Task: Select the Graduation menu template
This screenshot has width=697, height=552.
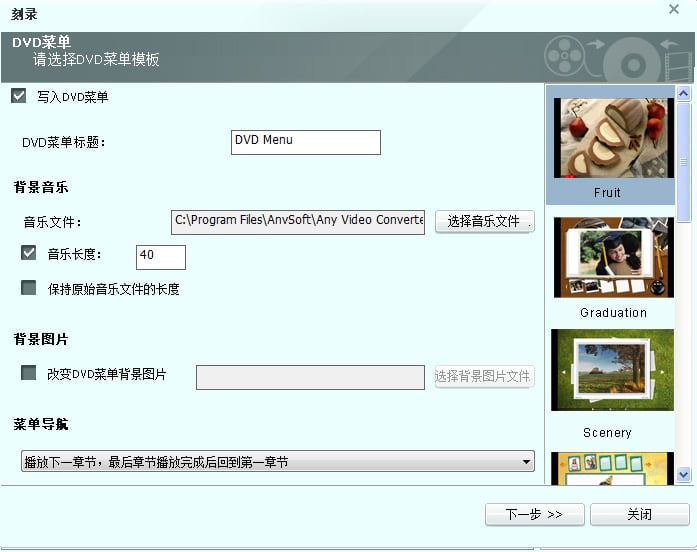Action: click(613, 258)
